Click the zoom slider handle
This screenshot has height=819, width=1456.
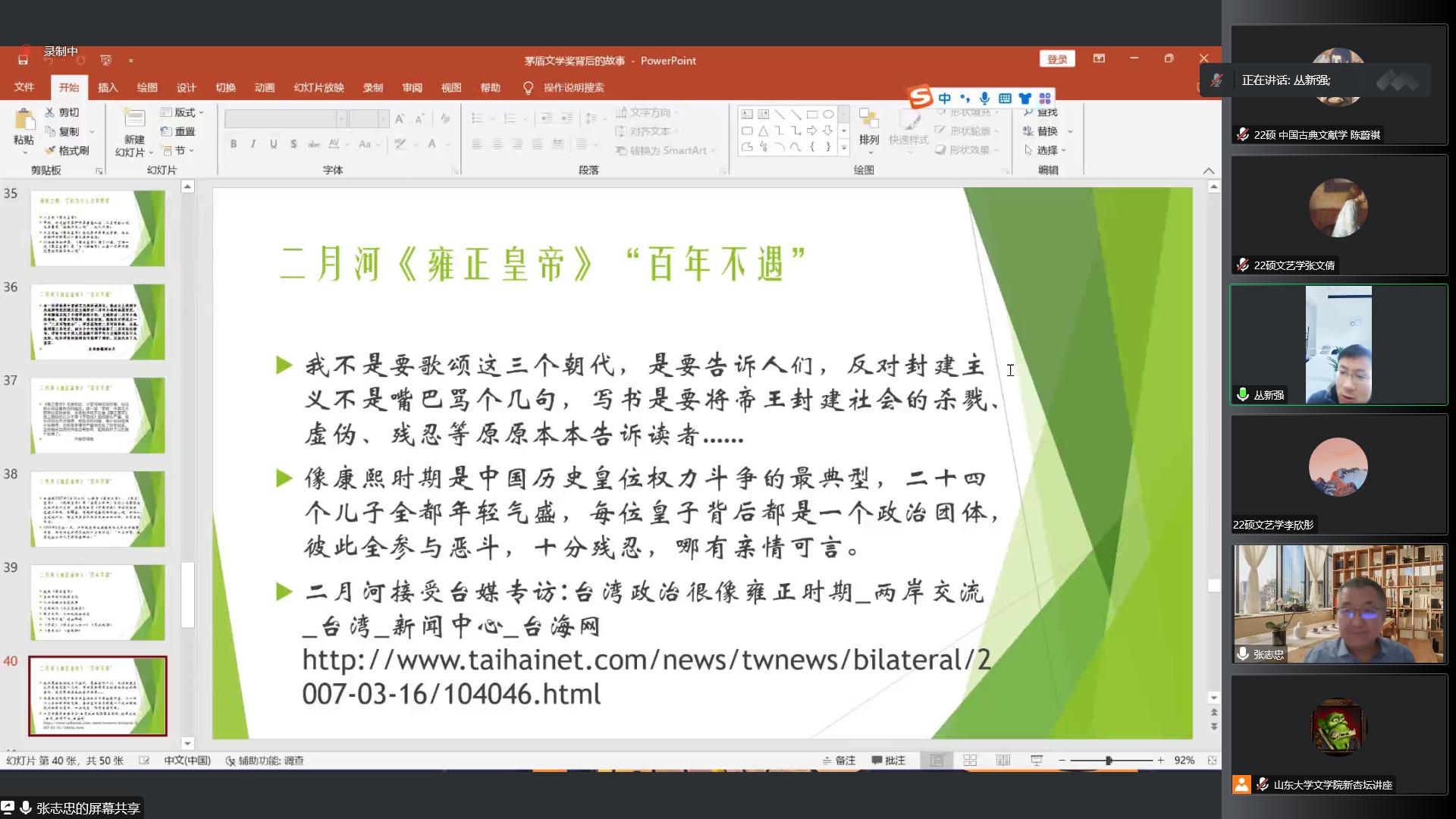[x=1108, y=760]
